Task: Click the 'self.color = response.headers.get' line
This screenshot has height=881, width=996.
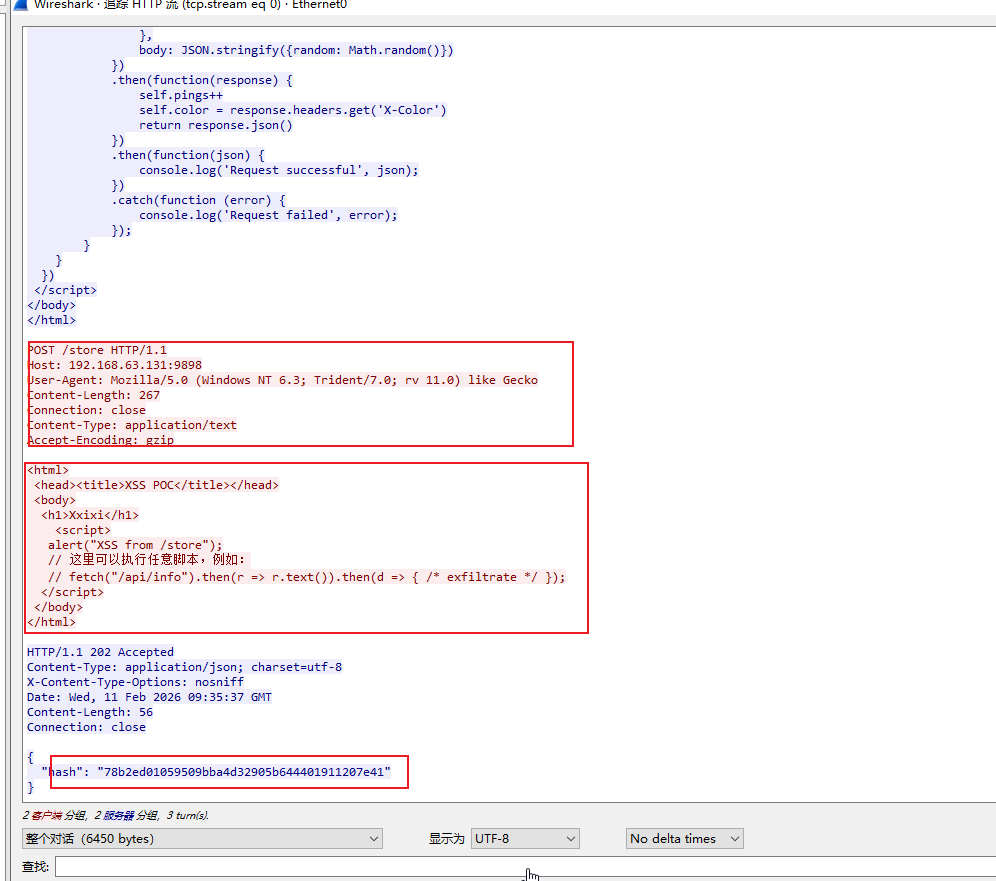Action: [x=293, y=110]
